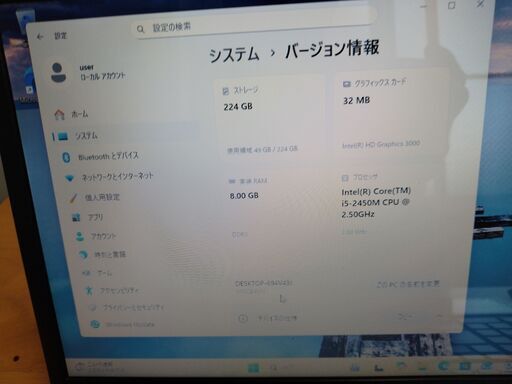Collapse the デバイスの仕様 section chevron
The width and height of the screenshot is (512, 384).
point(439,315)
